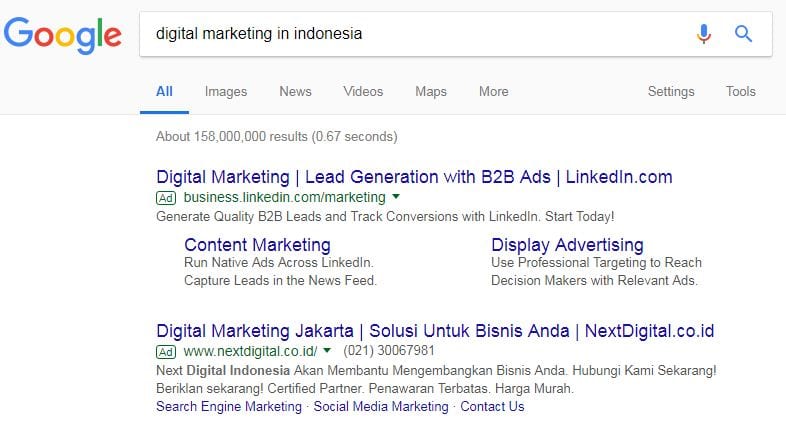This screenshot has height=426, width=786.
Task: Open the More search categories menu
Action: click(494, 91)
